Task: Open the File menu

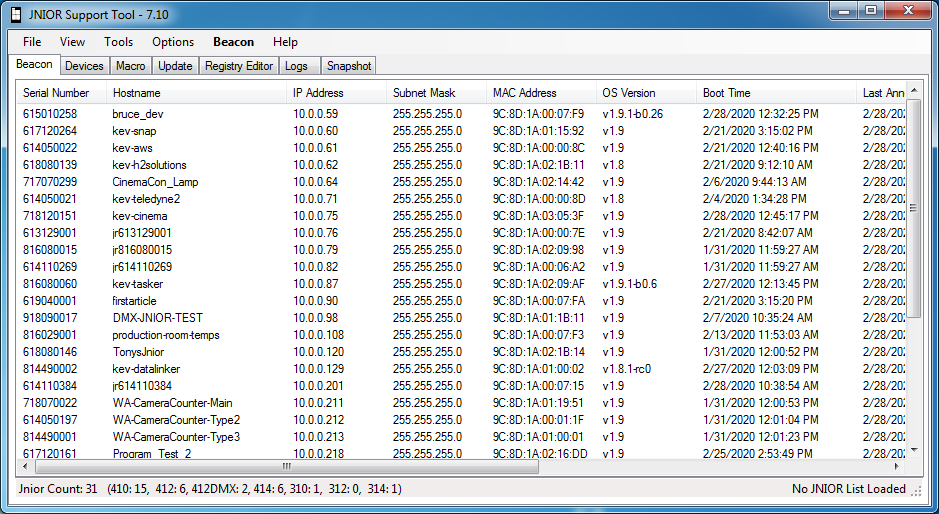Action: pos(32,42)
